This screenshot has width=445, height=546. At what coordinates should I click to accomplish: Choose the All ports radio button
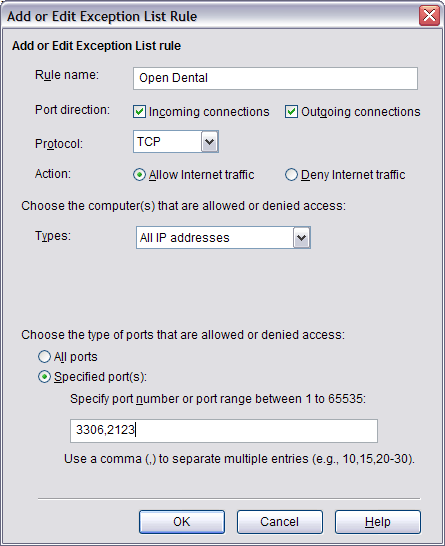(x=44, y=357)
